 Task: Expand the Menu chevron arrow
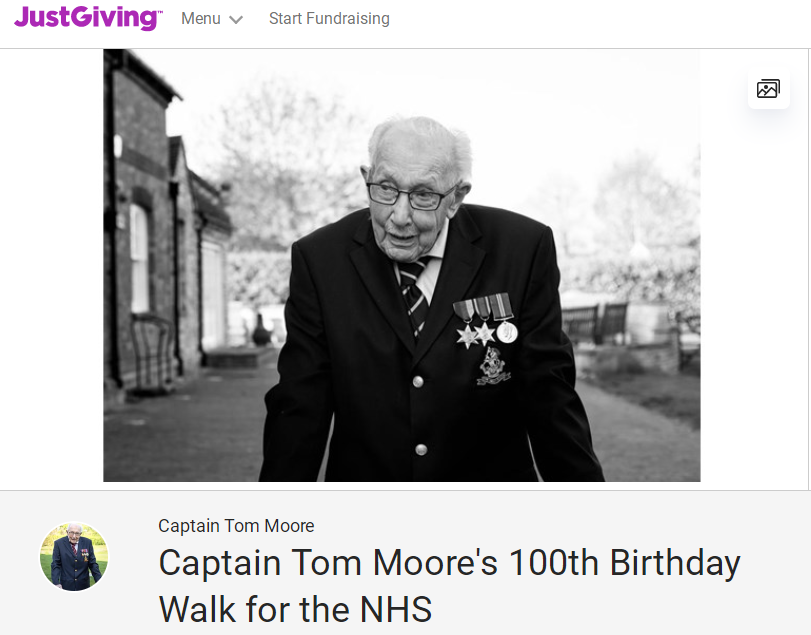(236, 20)
